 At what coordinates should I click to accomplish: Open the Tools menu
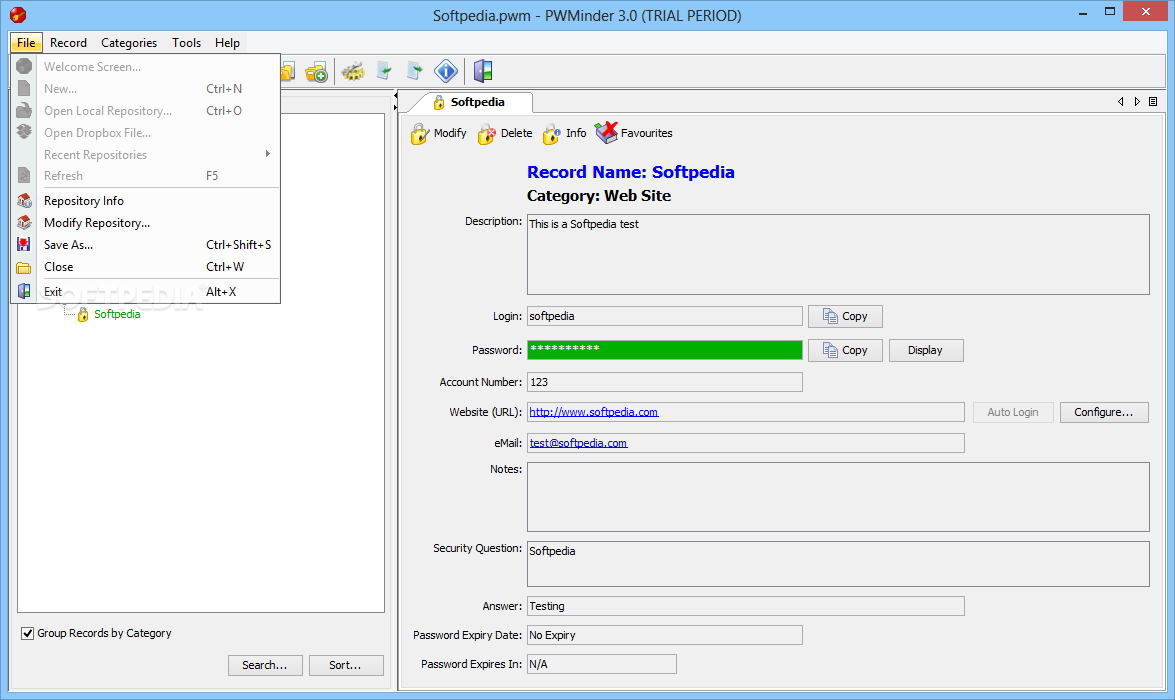click(x=187, y=43)
